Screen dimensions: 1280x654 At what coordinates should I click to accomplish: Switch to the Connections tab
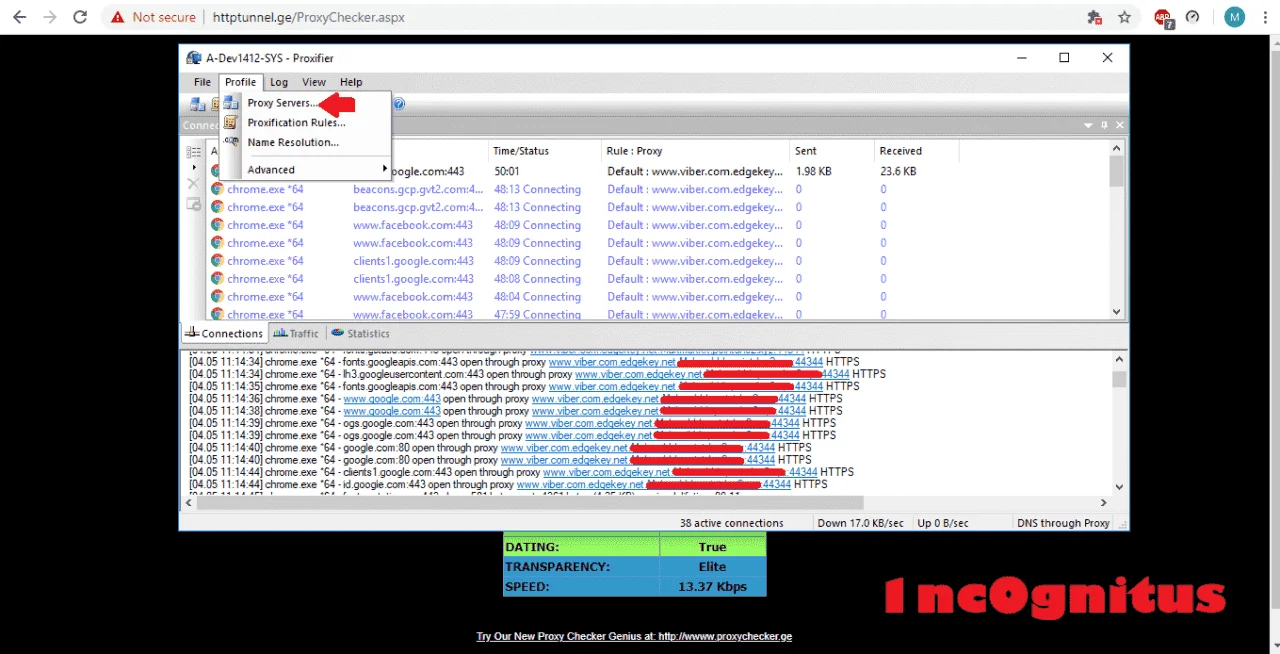224,333
